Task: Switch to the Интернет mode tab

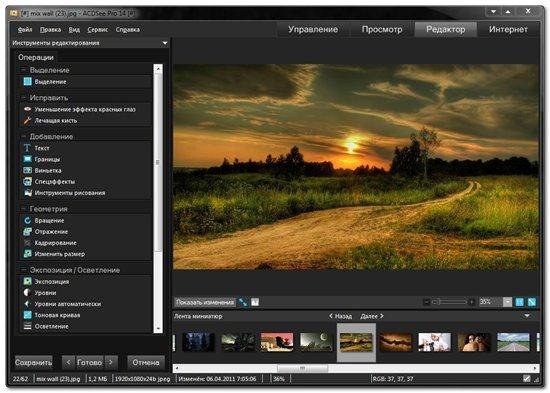Action: coord(508,29)
